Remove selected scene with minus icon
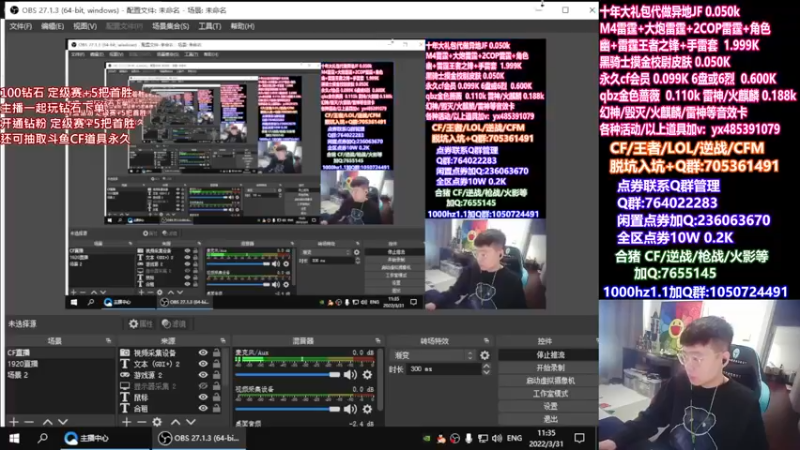 [29, 422]
